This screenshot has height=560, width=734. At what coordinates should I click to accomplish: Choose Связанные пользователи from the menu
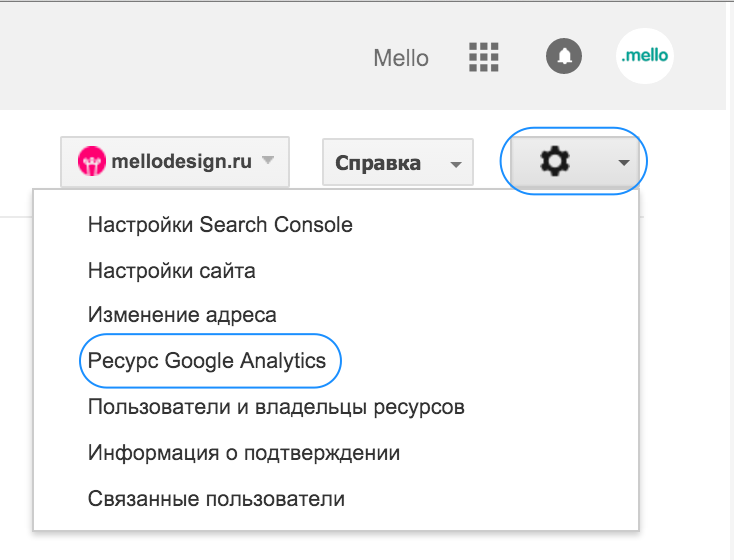216,498
